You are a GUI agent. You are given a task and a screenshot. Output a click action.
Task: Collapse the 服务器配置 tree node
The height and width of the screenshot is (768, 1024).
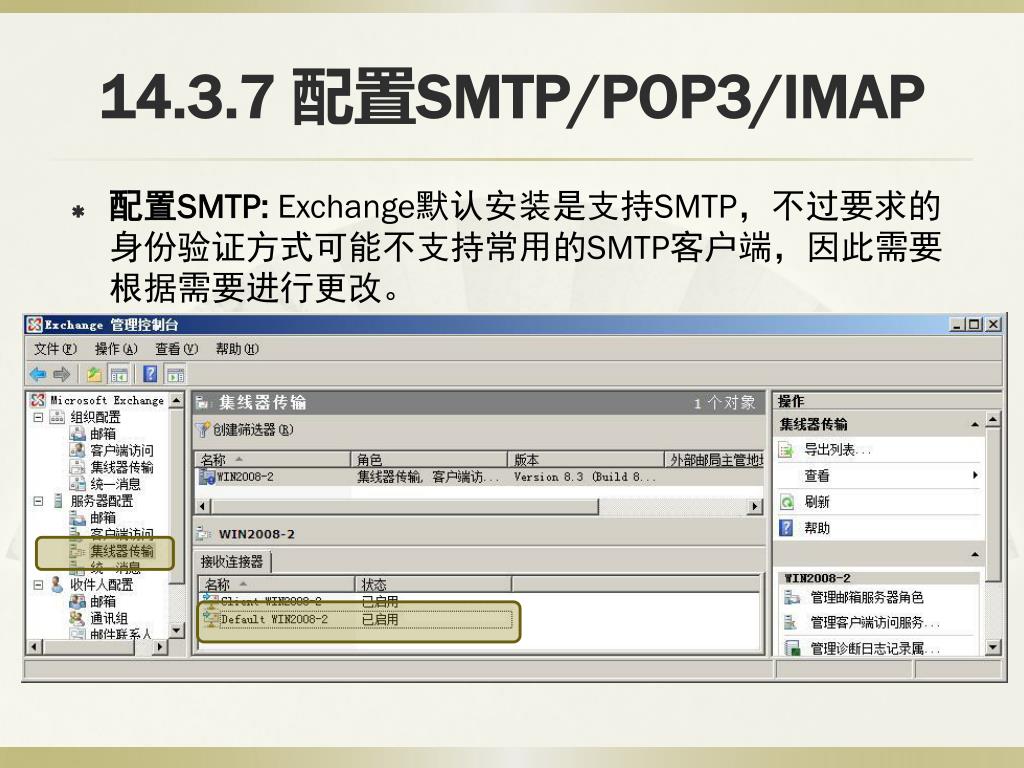tap(39, 501)
